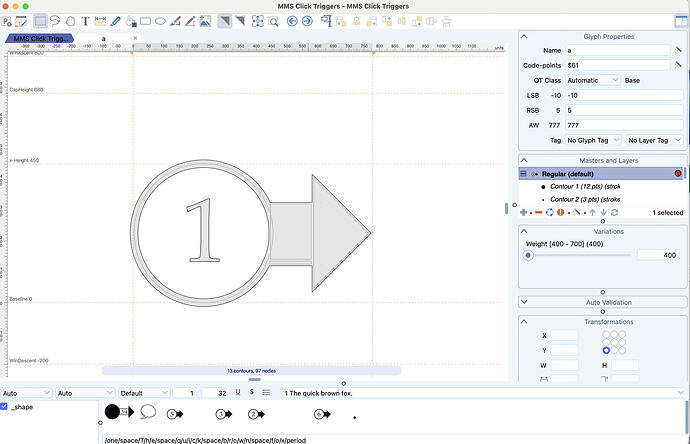Click the red minus remove layer icon
This screenshot has height=444, width=690.
click(539, 213)
